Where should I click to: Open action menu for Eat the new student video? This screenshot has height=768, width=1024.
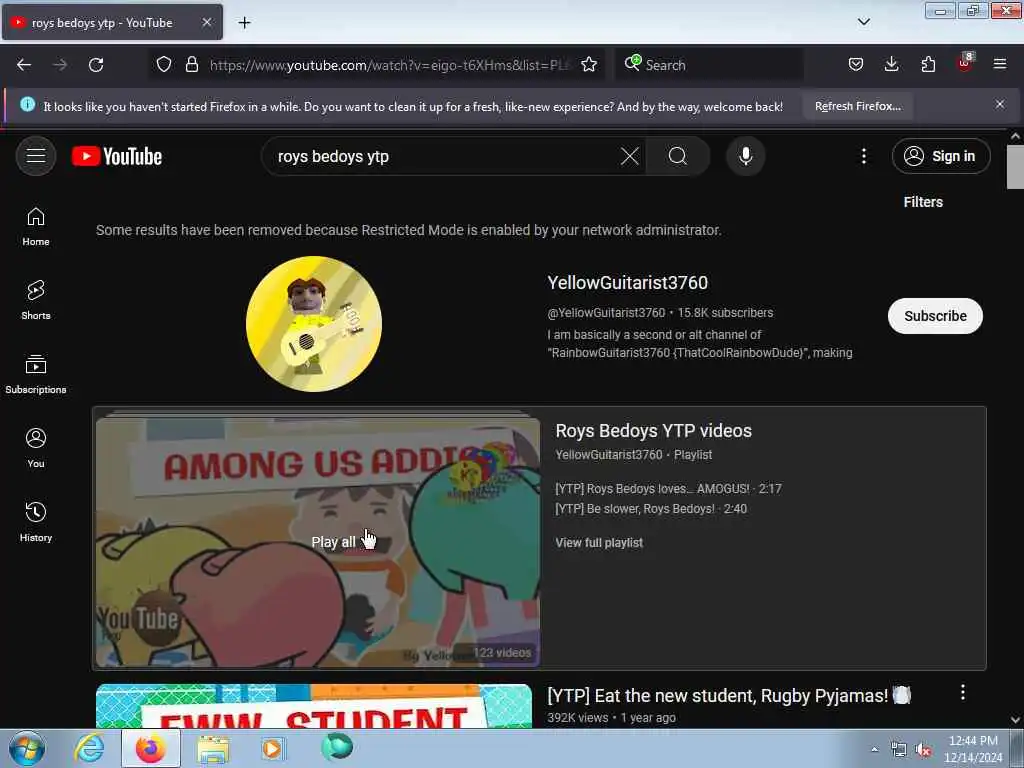tap(963, 692)
